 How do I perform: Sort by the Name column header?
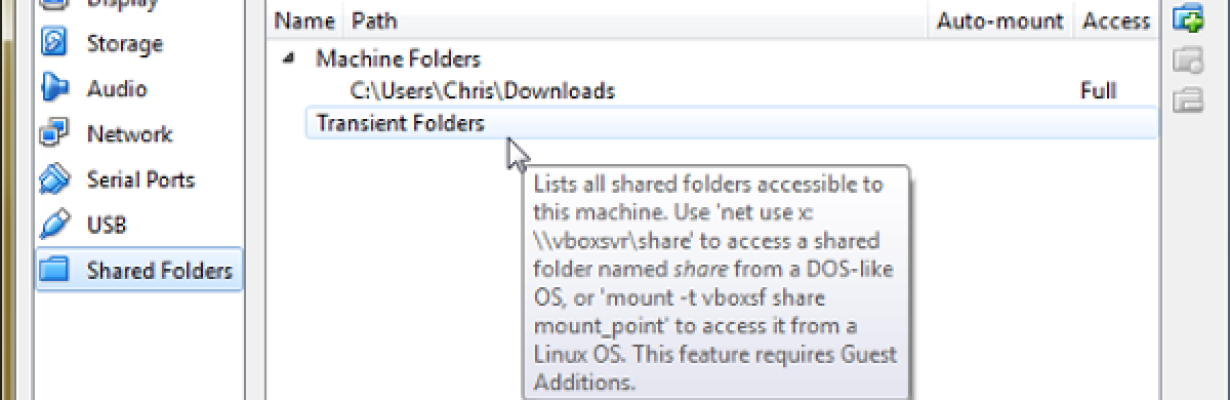(305, 21)
